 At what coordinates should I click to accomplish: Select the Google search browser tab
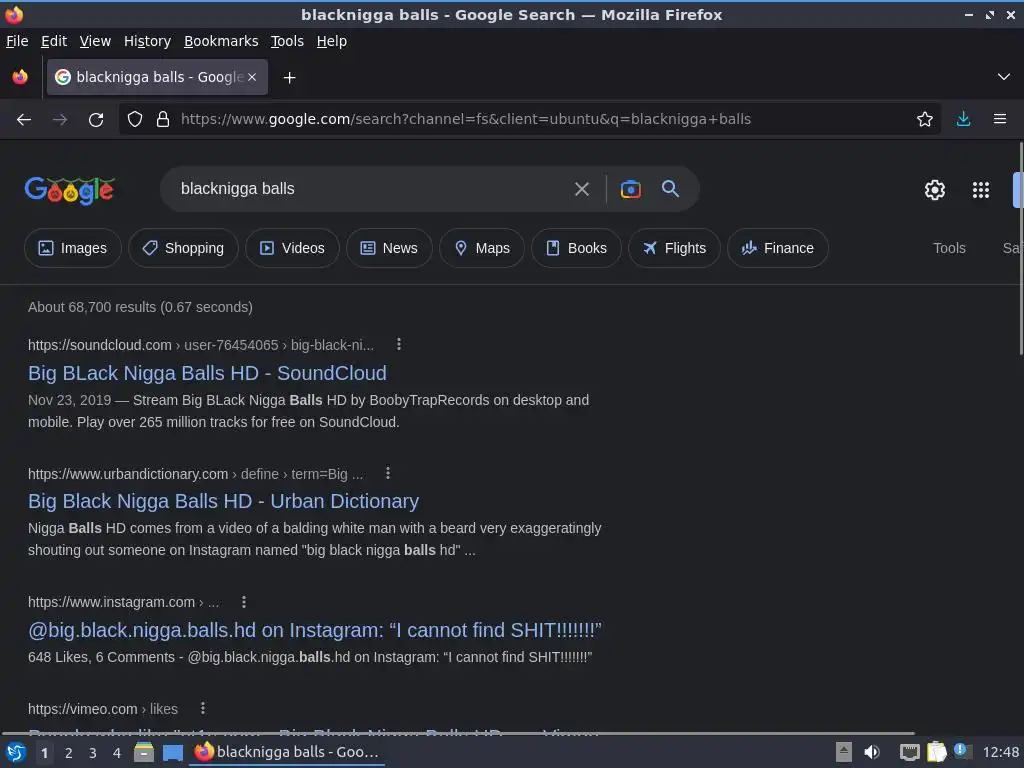[x=157, y=77]
